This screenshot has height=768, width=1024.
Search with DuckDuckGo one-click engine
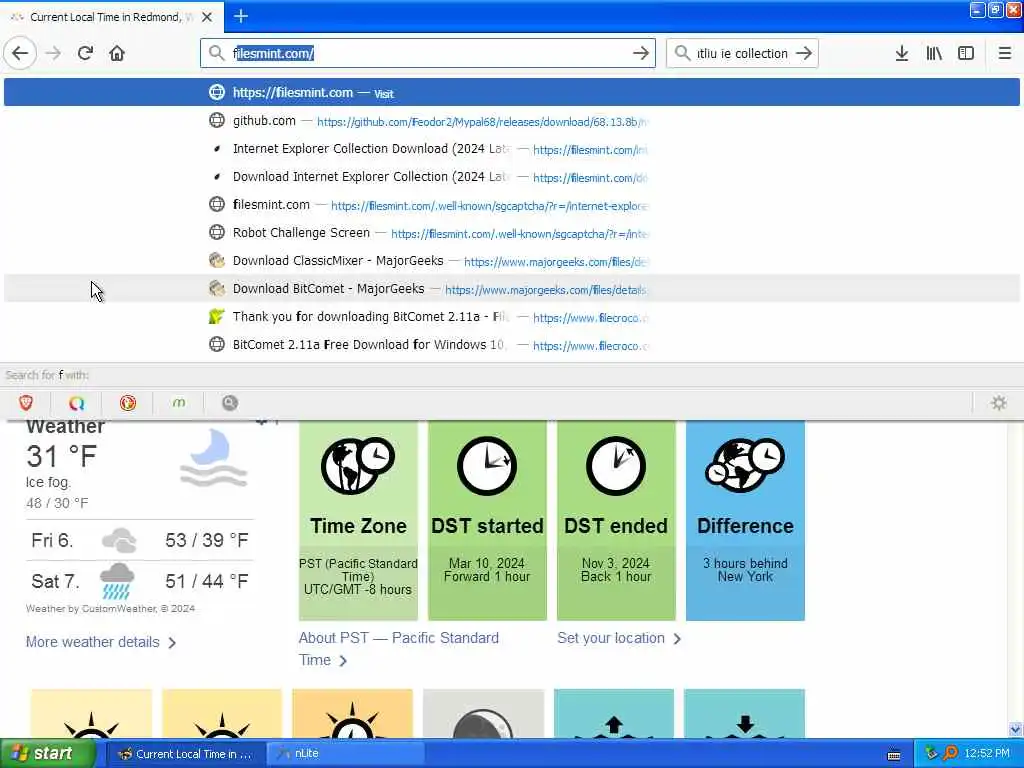[x=127, y=403]
